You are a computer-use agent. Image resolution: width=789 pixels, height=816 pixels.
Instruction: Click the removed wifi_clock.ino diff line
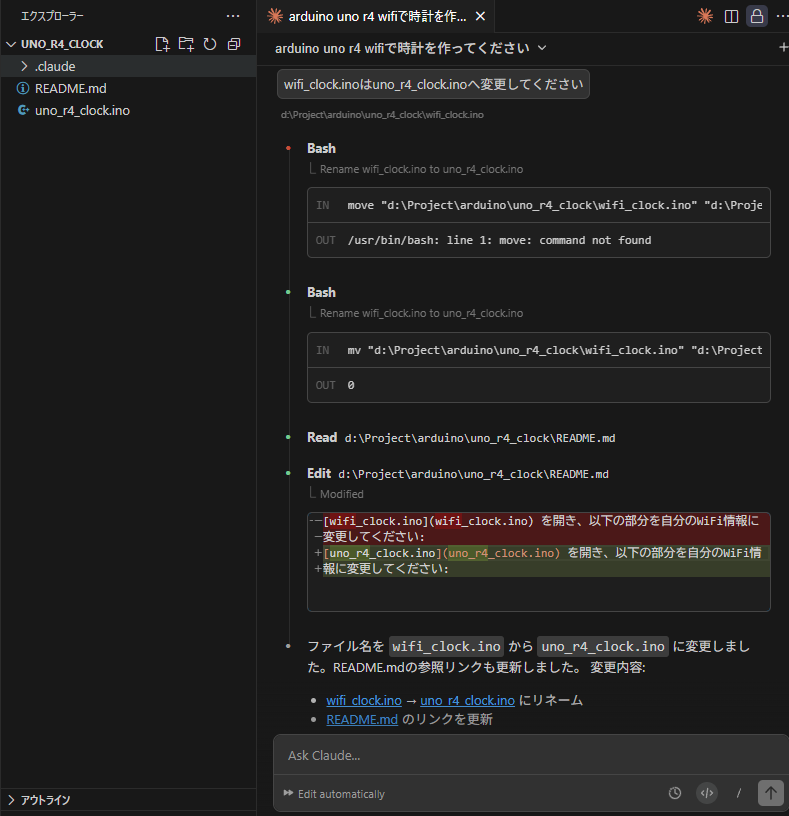539,529
